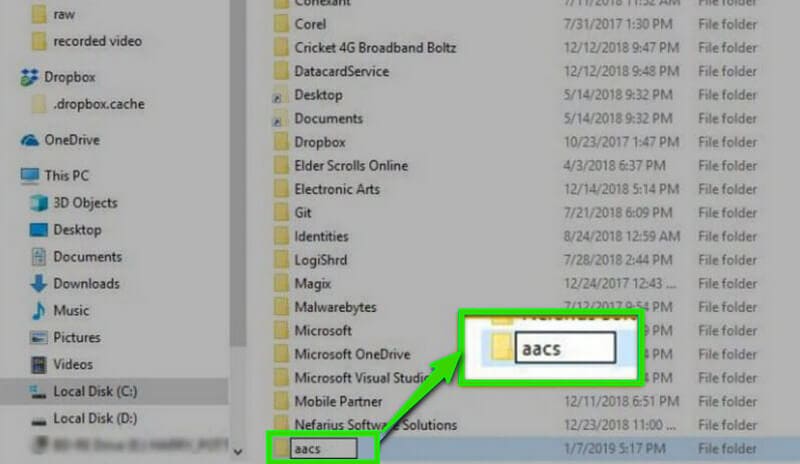Select the Git folder icon
This screenshot has height=464, width=800.
[281, 212]
